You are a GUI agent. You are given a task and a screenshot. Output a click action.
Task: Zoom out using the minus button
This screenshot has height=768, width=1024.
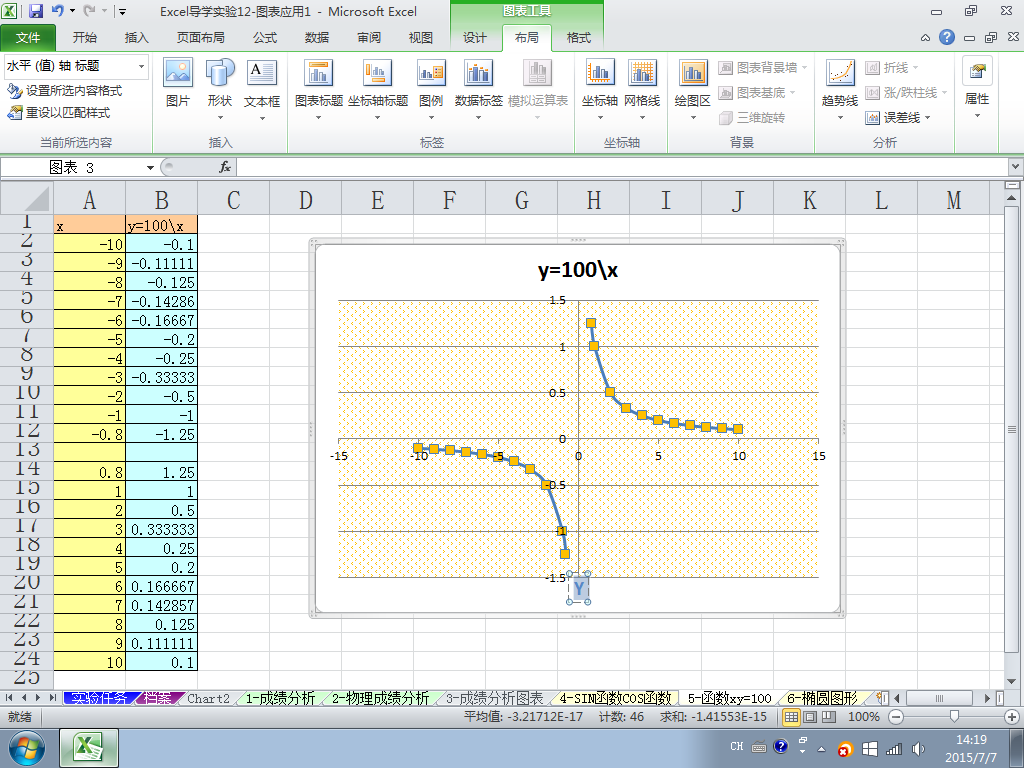[x=896, y=717]
